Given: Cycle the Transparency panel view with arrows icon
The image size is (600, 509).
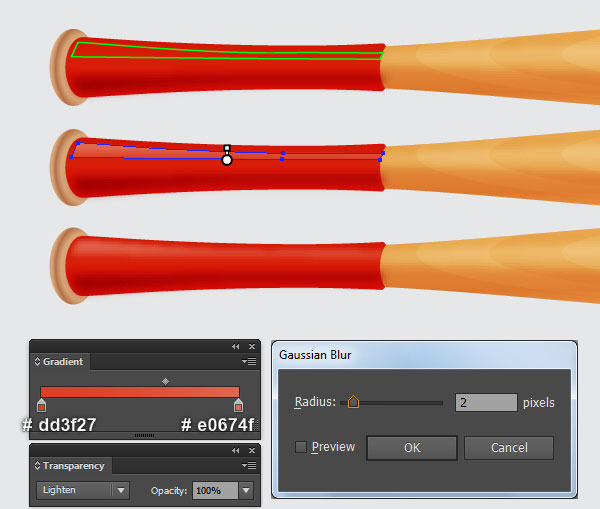Looking at the screenshot, I should pos(37,465).
